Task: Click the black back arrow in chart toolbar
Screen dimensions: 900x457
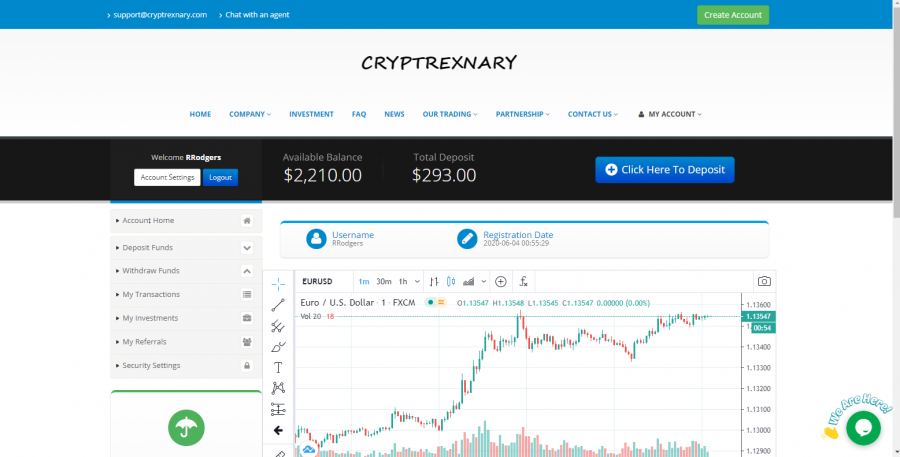Action: point(278,430)
